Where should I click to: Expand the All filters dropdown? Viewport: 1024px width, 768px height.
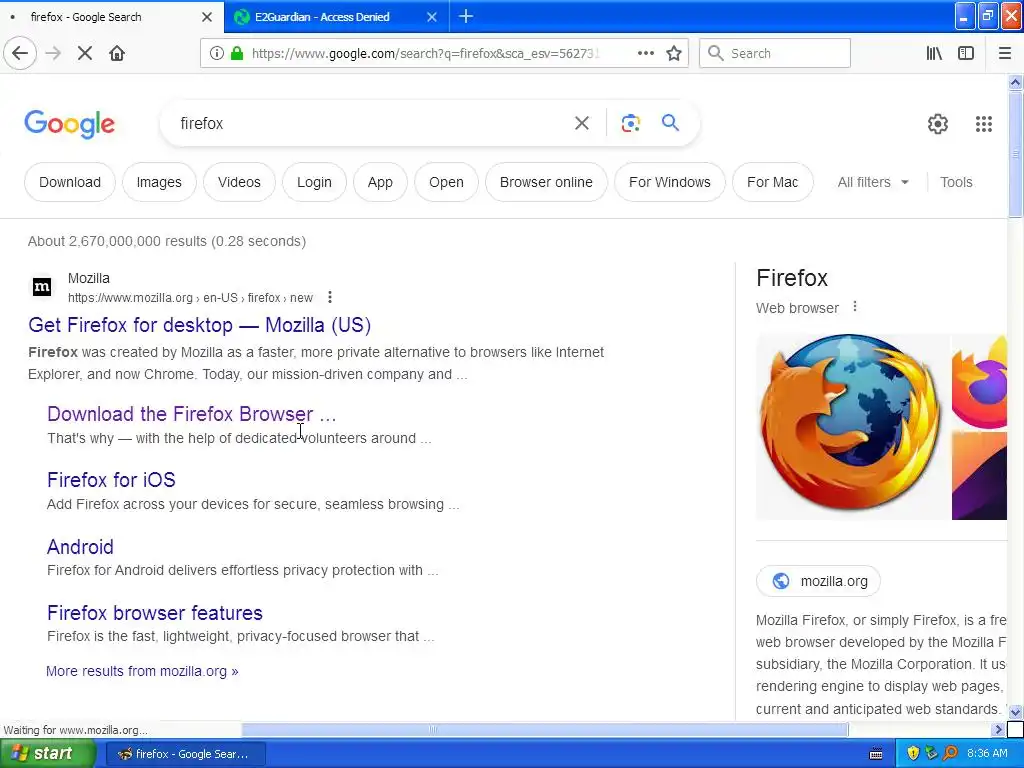pos(873,182)
